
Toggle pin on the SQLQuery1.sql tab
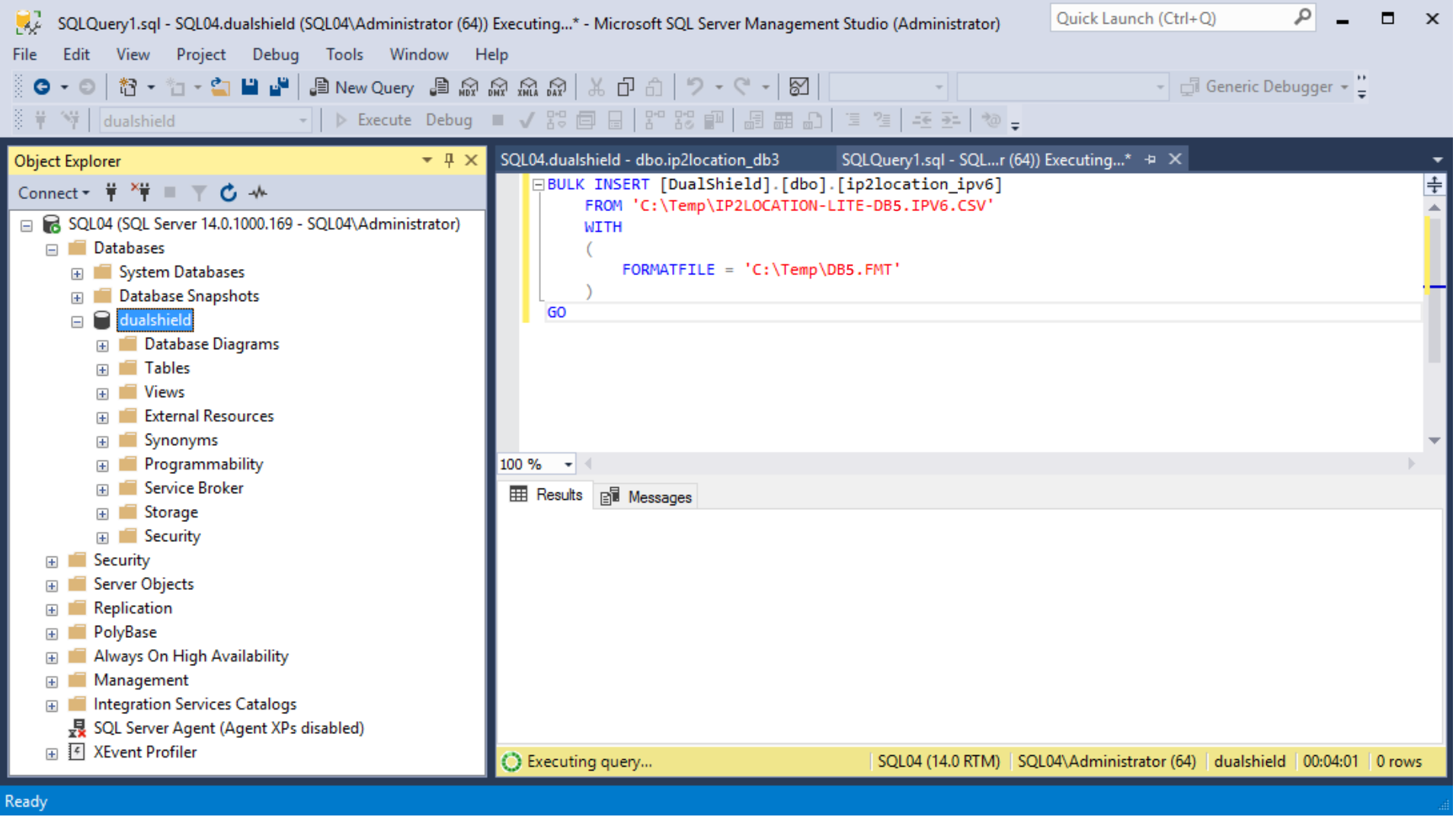pyautogui.click(x=1152, y=160)
